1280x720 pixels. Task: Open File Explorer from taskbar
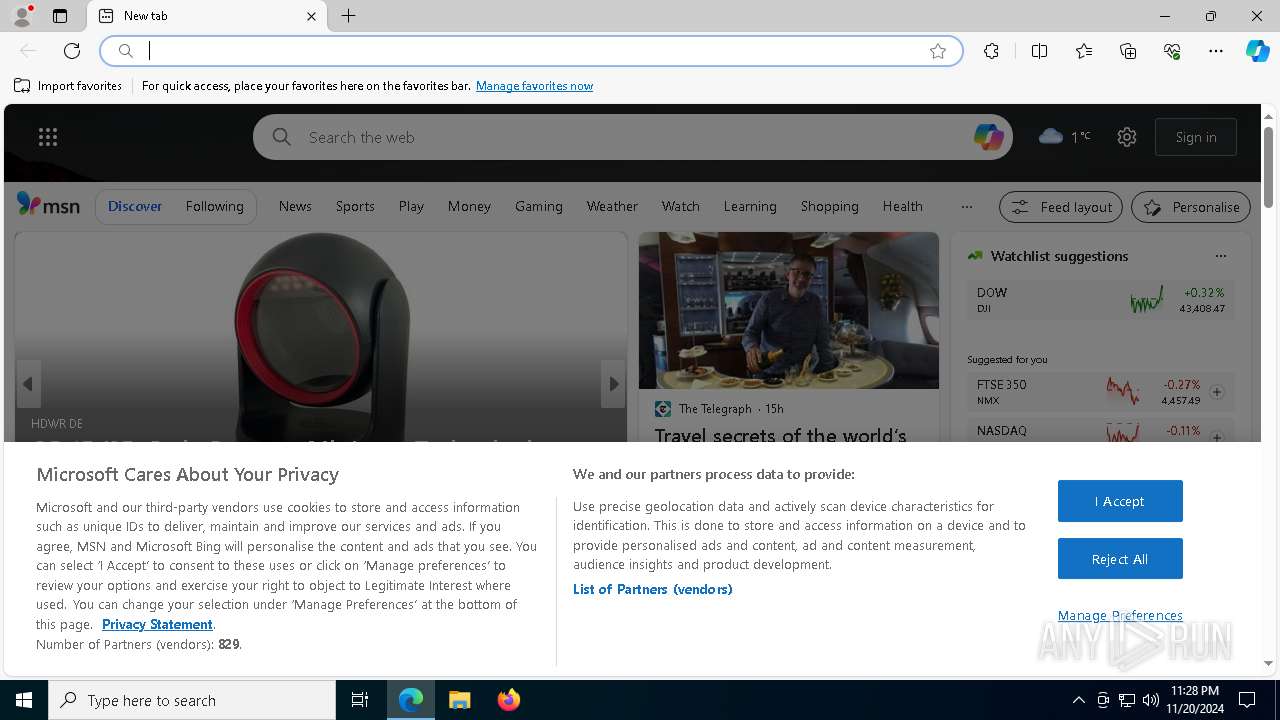[459, 700]
